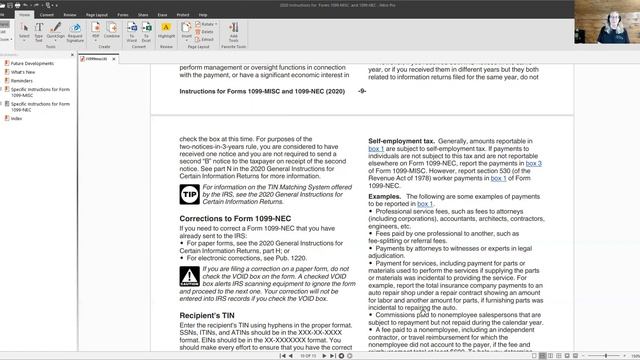This screenshot has width=640, height=360.
Task: Open the Forms ribbon tab
Action: tap(123, 15)
